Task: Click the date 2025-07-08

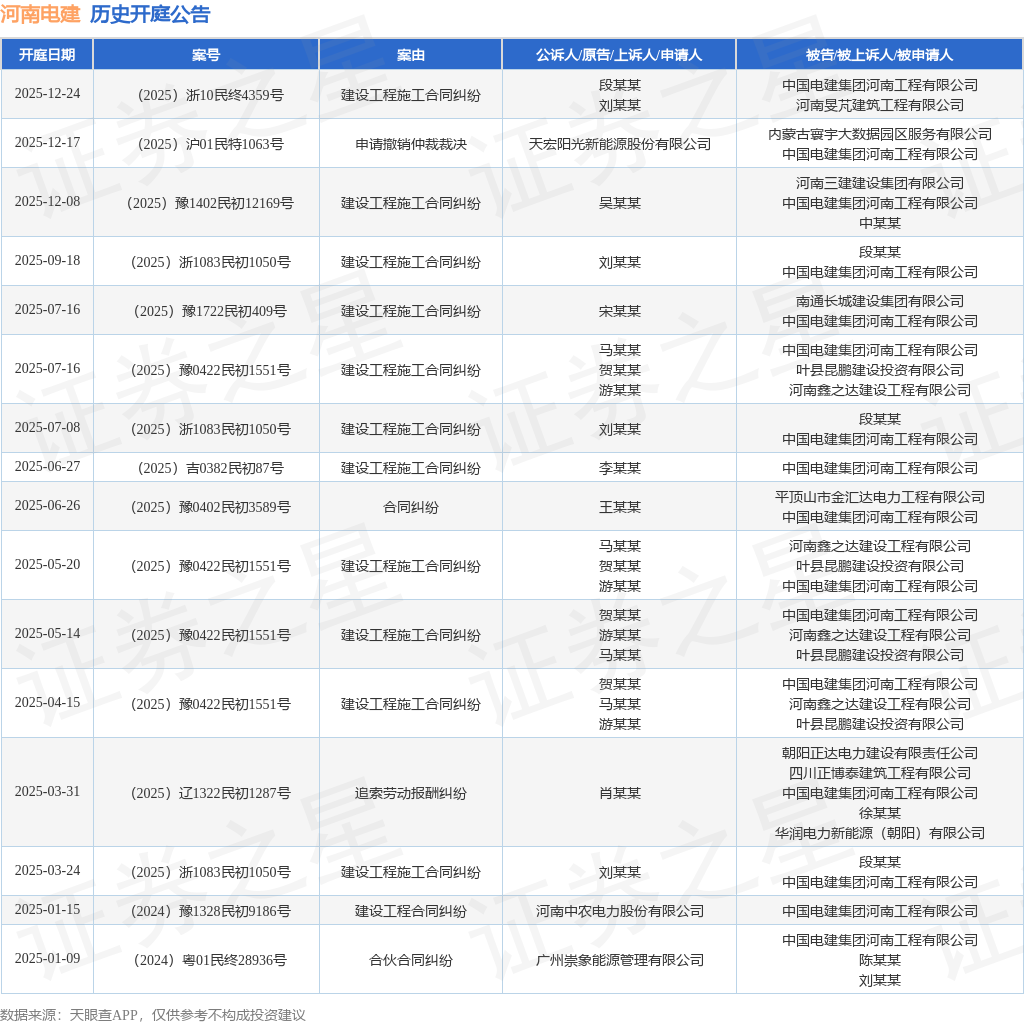Action: pos(47,427)
